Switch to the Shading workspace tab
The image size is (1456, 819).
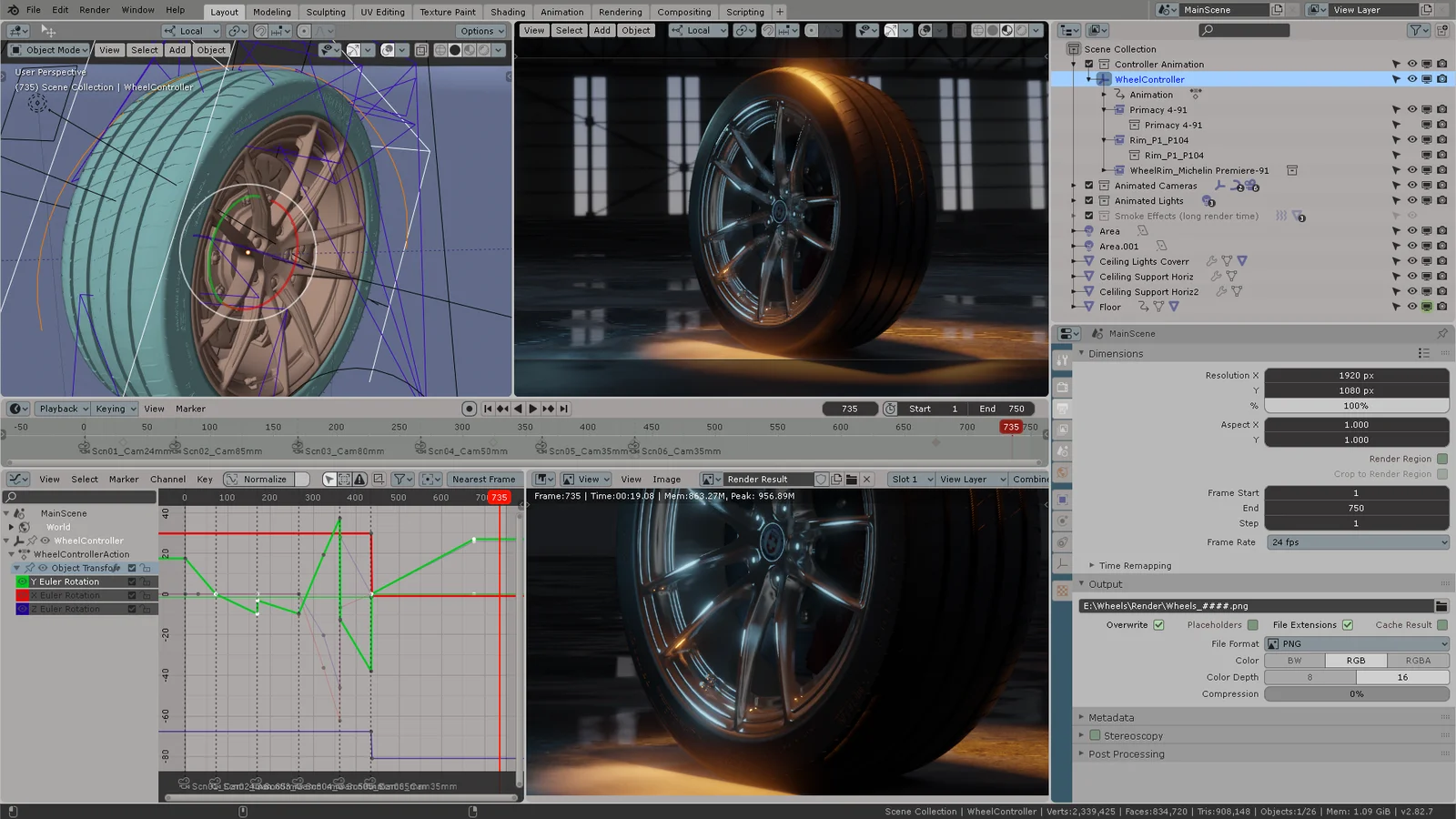(x=507, y=12)
